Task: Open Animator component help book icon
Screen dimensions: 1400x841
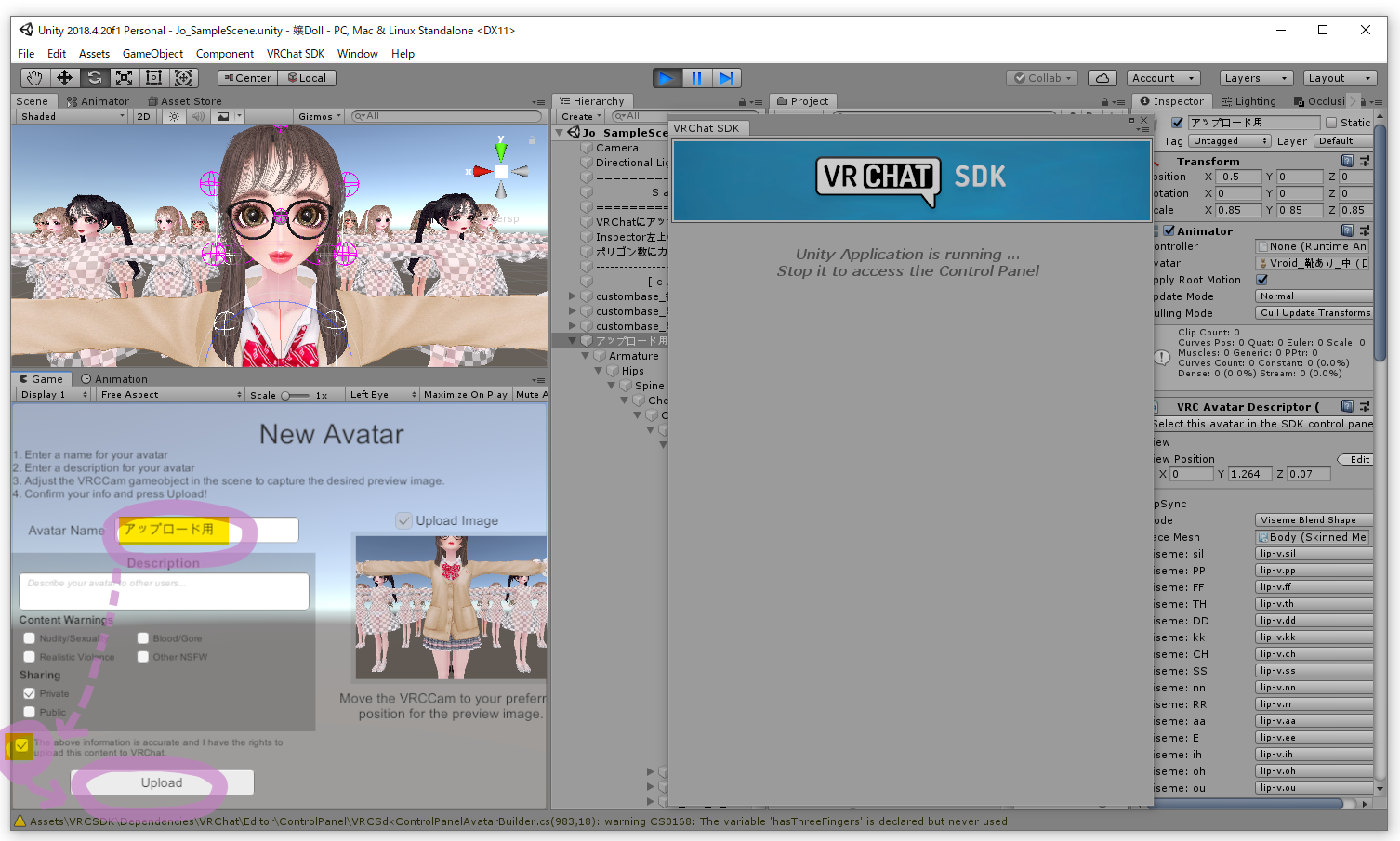Action: coord(1347,230)
